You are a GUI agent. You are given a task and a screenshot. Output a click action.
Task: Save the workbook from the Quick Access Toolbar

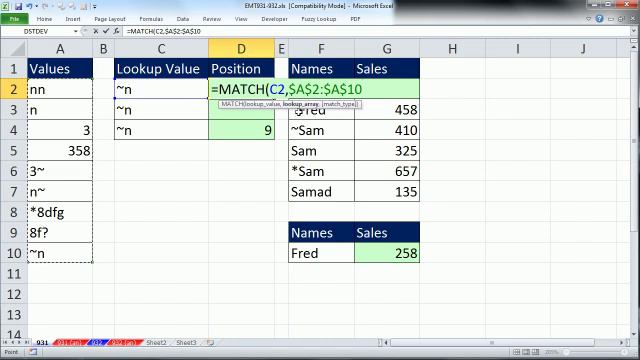[x=18, y=7]
